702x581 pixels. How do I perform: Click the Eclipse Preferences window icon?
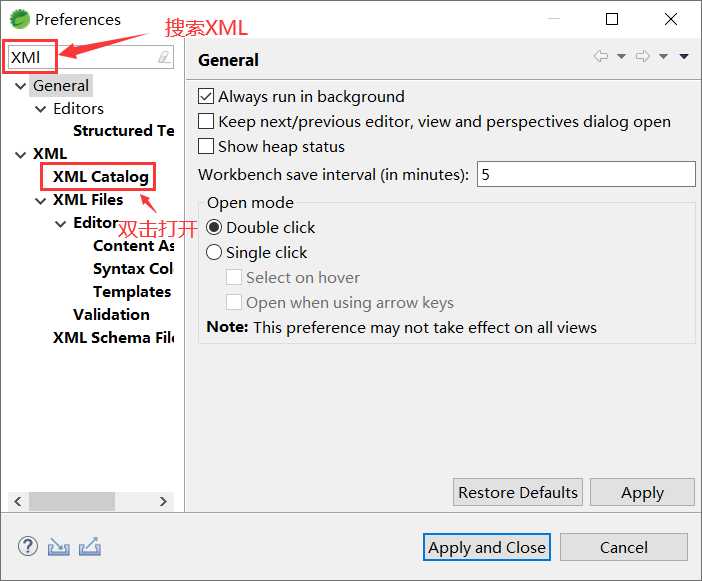coord(19,19)
